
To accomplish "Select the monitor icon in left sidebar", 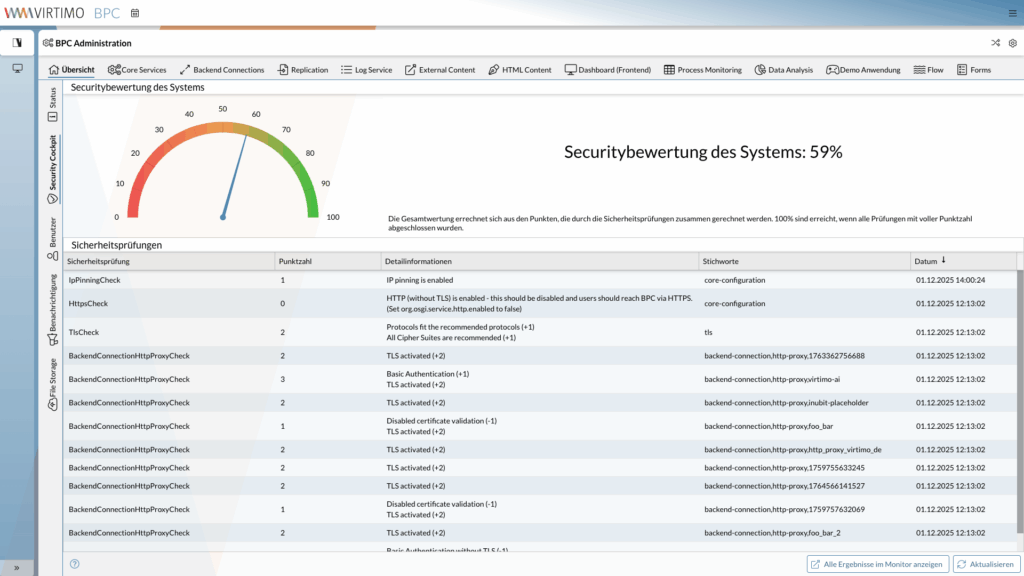I will (17, 68).
